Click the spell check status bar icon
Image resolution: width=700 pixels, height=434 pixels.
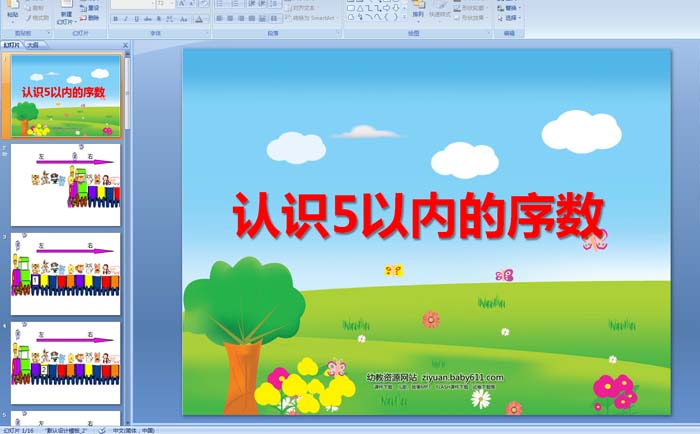(x=102, y=430)
